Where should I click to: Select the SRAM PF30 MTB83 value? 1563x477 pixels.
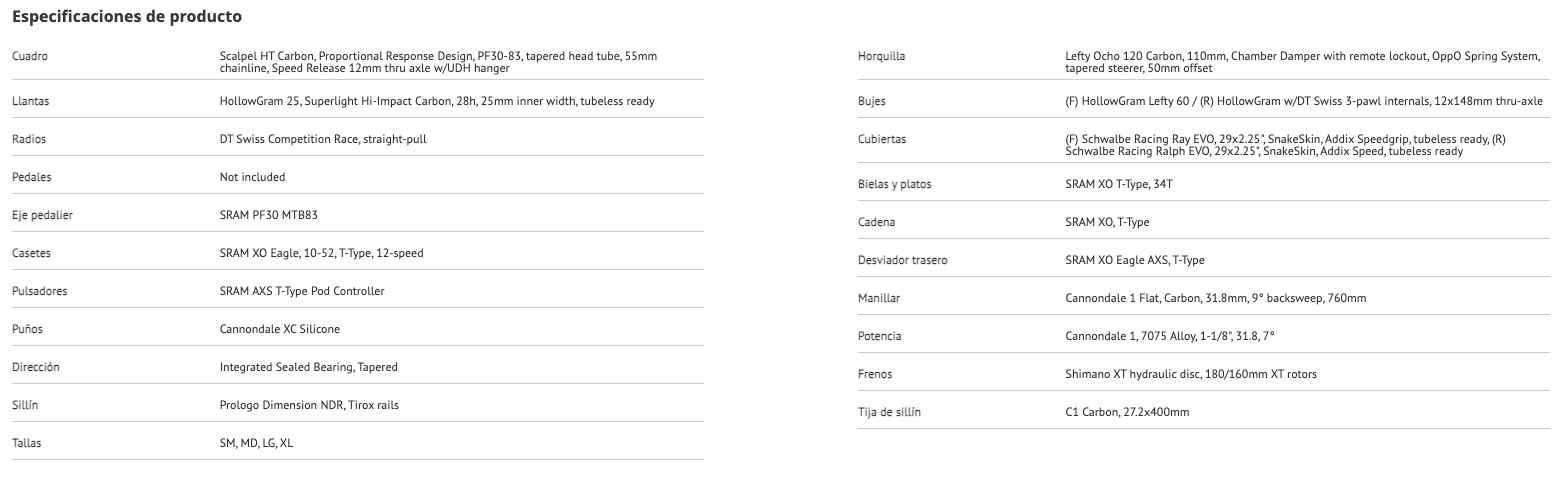click(x=268, y=215)
